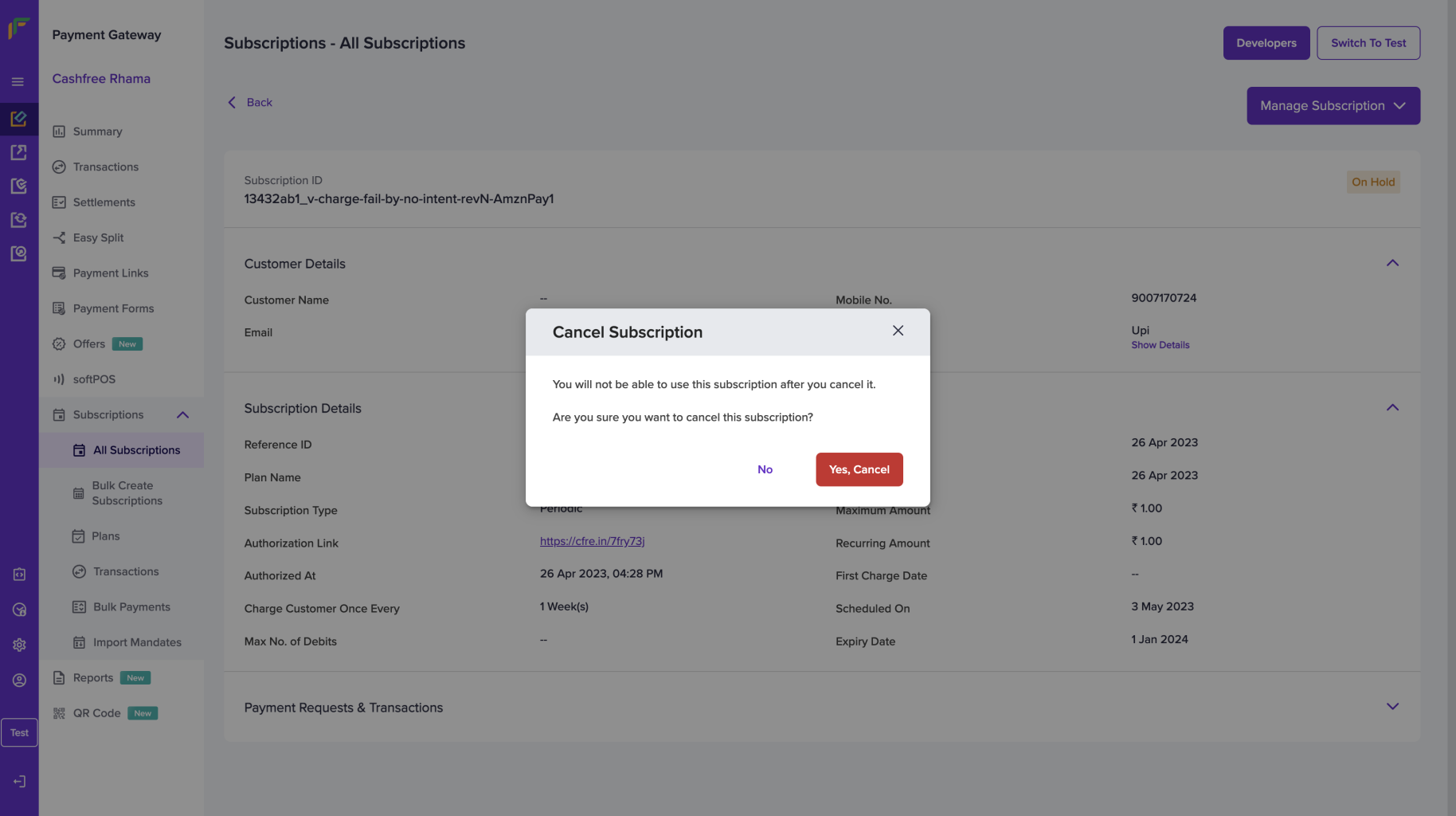
Task: Click the Payment Gateway pencil icon in rail
Action: [19, 118]
